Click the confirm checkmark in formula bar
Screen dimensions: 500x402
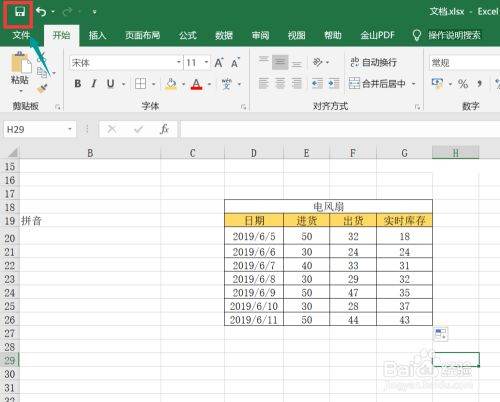(139, 129)
